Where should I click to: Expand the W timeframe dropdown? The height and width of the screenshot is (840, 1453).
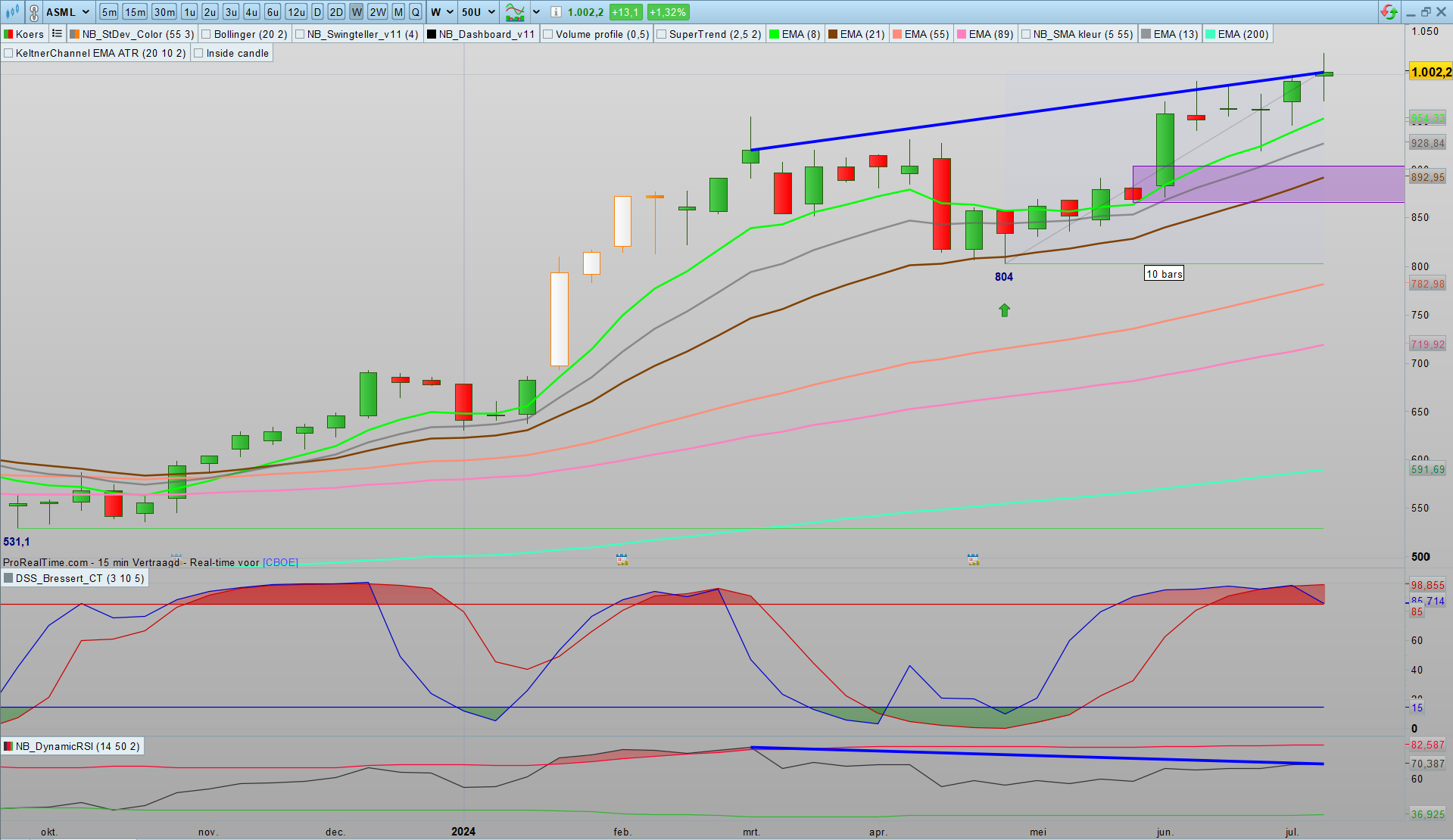point(450,12)
